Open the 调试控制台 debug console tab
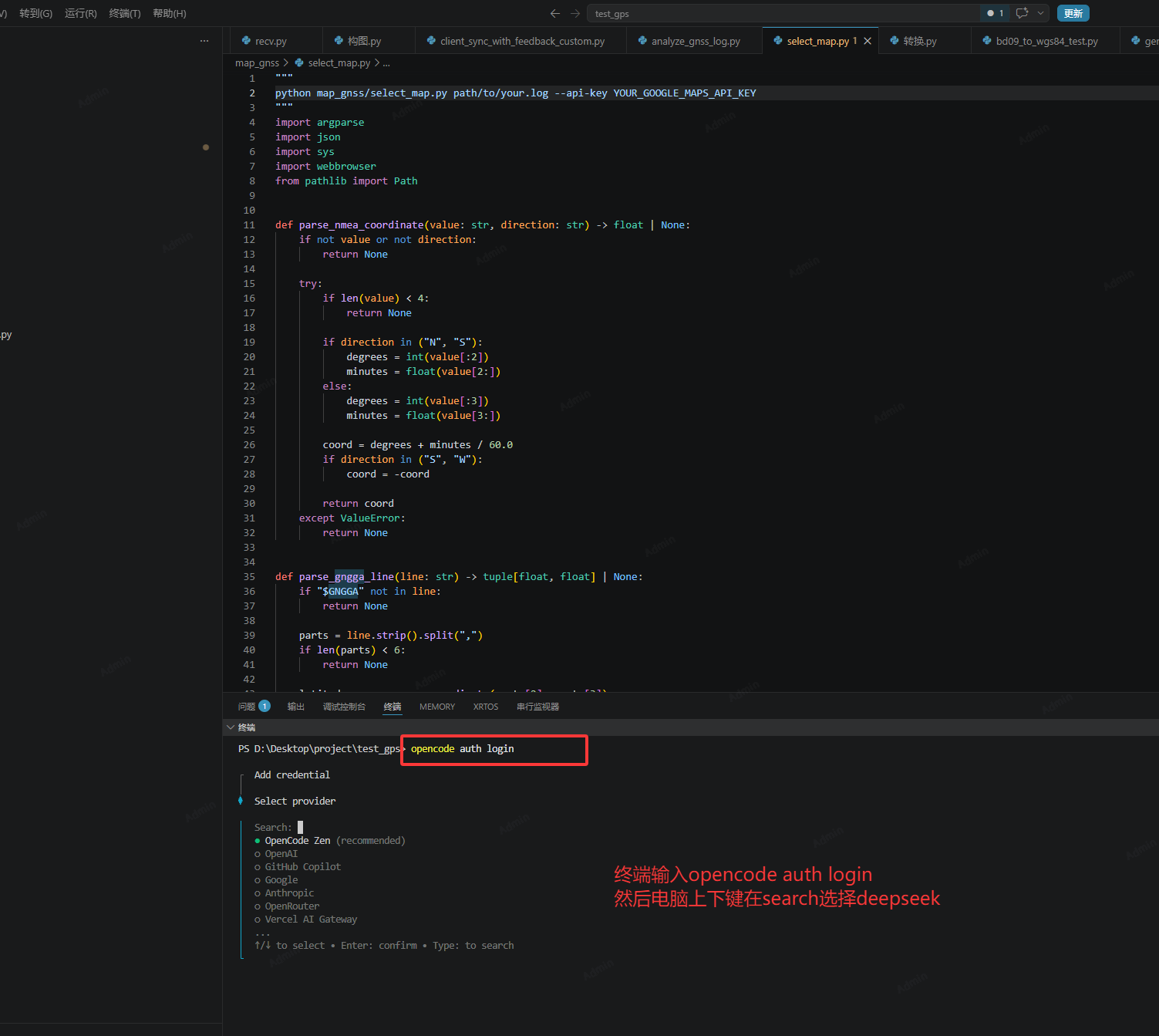The height and width of the screenshot is (1036, 1159). (x=344, y=707)
